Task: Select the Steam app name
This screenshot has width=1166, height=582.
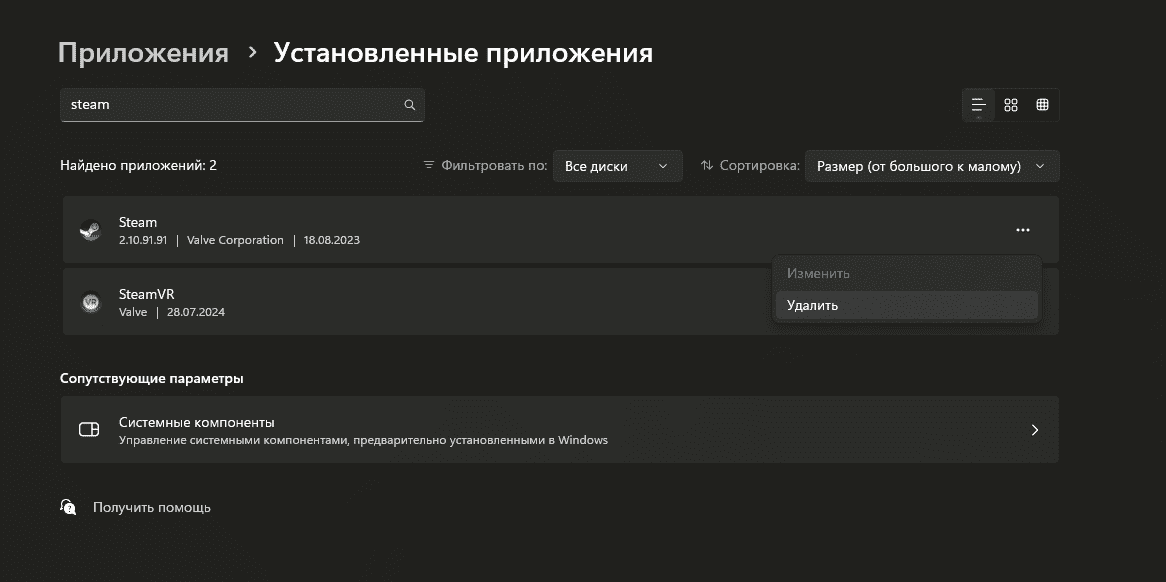Action: click(x=138, y=222)
